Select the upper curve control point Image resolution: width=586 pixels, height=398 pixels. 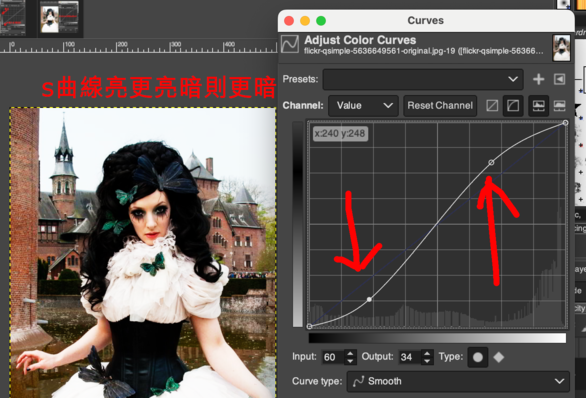point(491,163)
